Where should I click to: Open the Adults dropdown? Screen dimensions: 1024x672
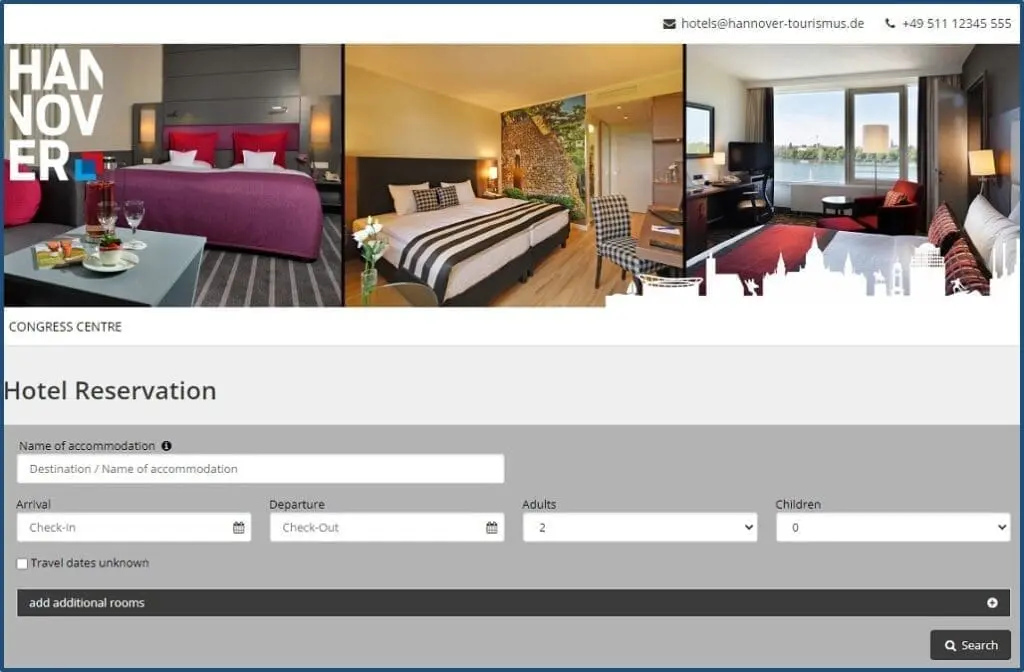coord(639,528)
